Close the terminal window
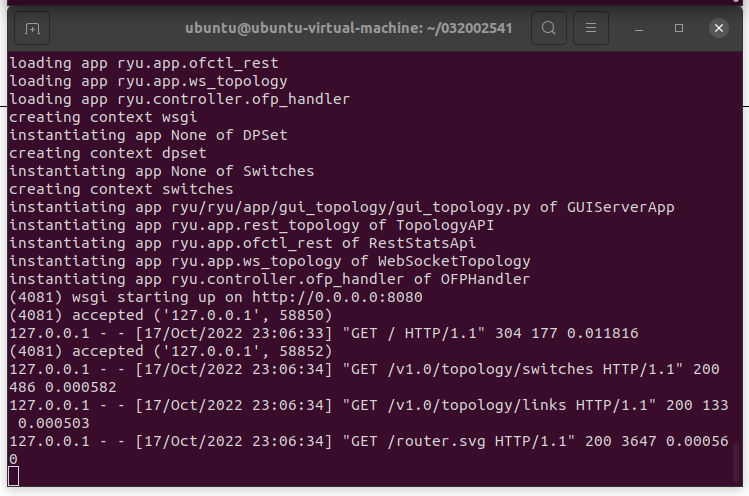This screenshot has height=496, width=749. [719, 28]
